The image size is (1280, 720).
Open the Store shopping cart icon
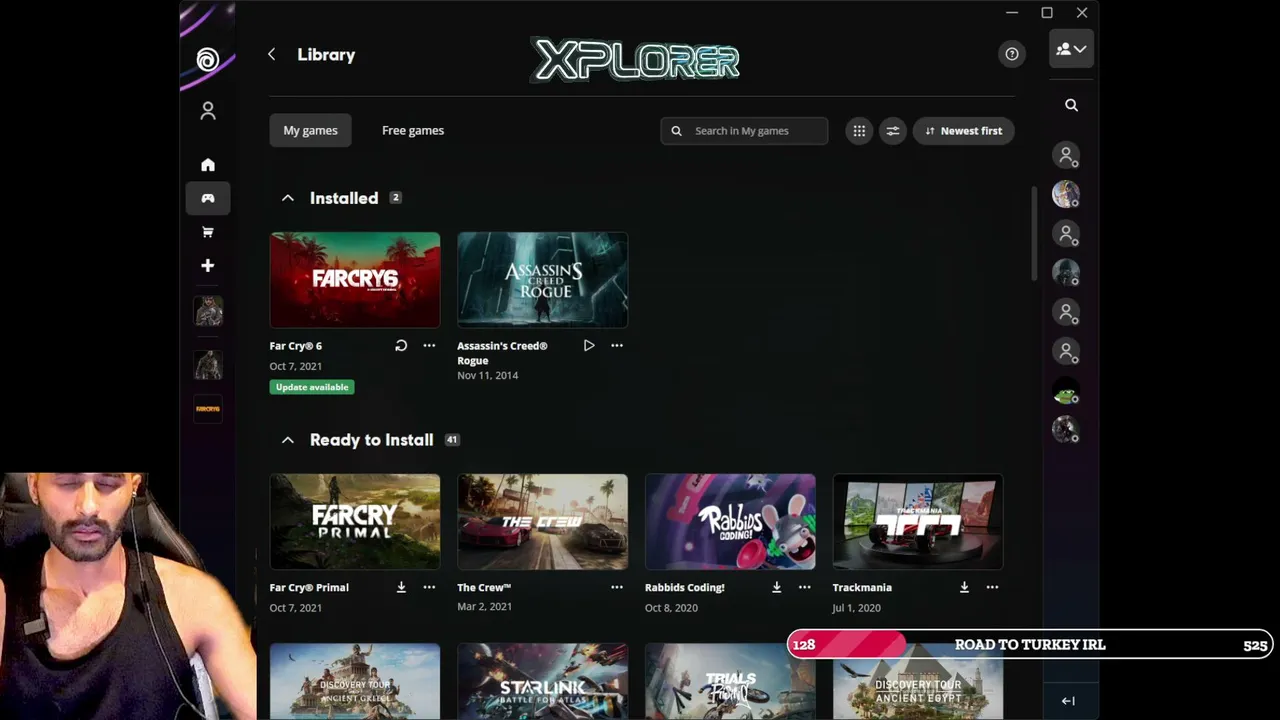(x=208, y=232)
